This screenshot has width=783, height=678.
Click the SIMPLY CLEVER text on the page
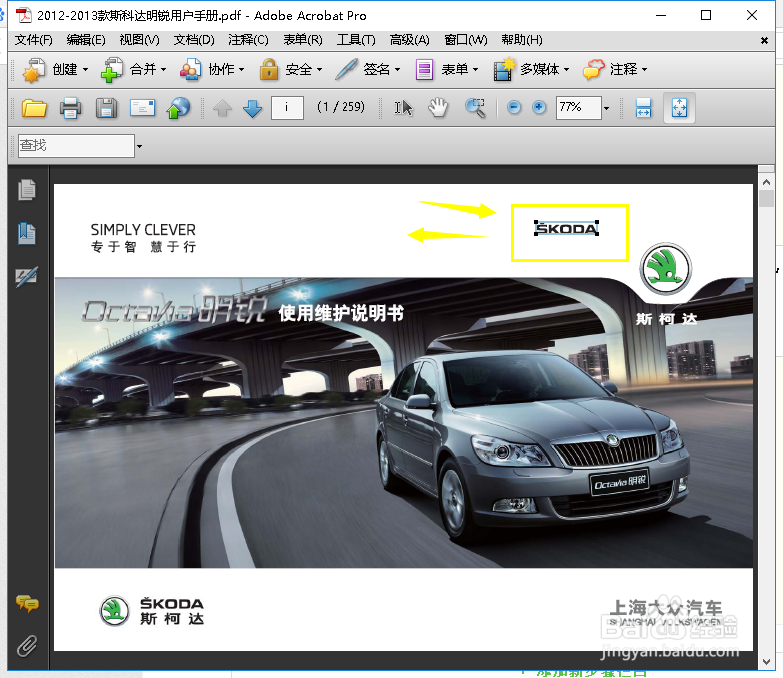pos(143,230)
